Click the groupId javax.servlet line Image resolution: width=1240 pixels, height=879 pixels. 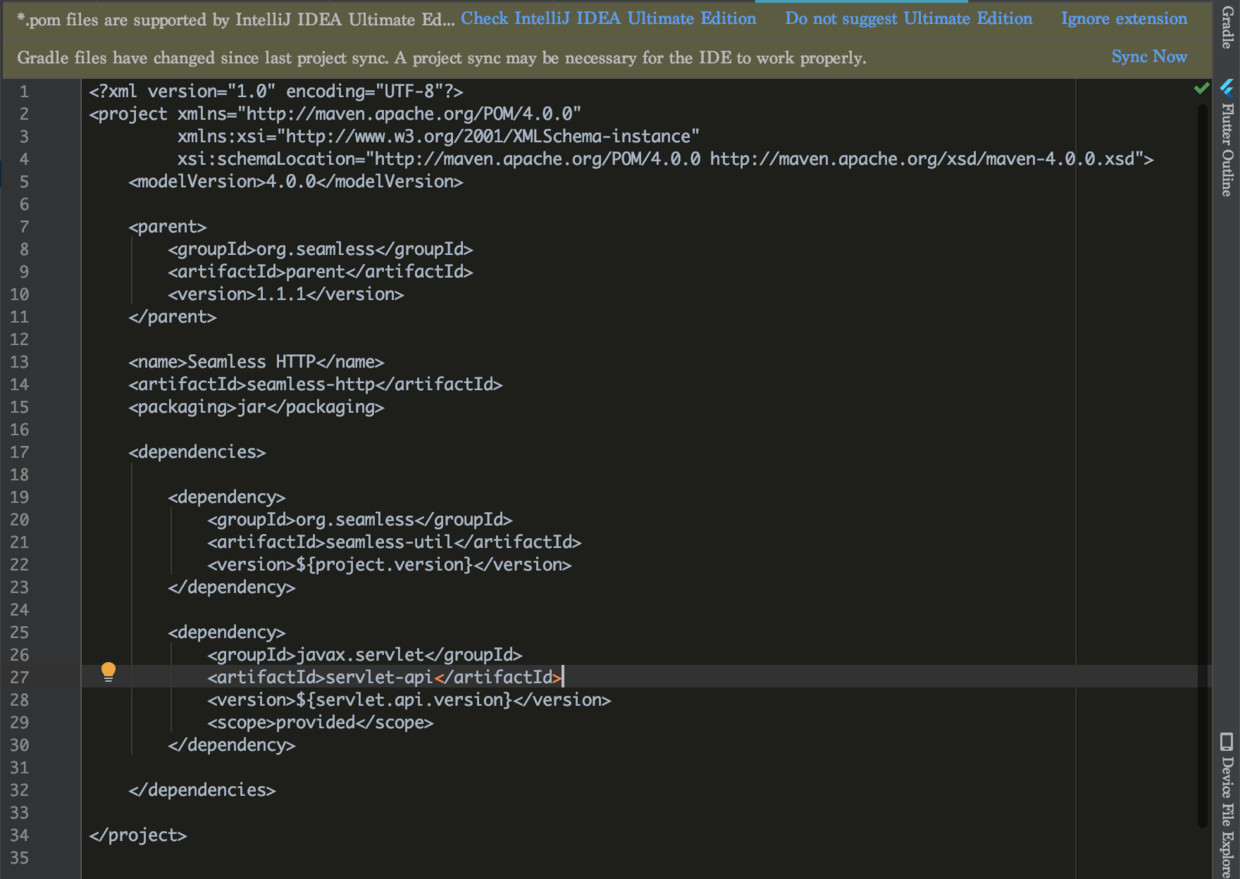[365, 655]
